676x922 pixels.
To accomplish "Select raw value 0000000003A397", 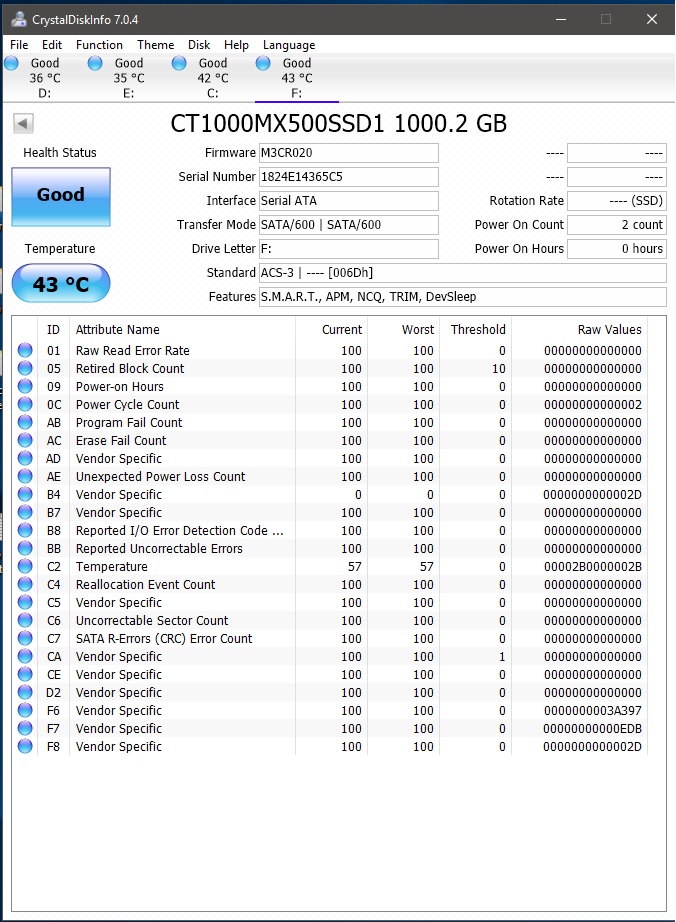I will [593, 711].
